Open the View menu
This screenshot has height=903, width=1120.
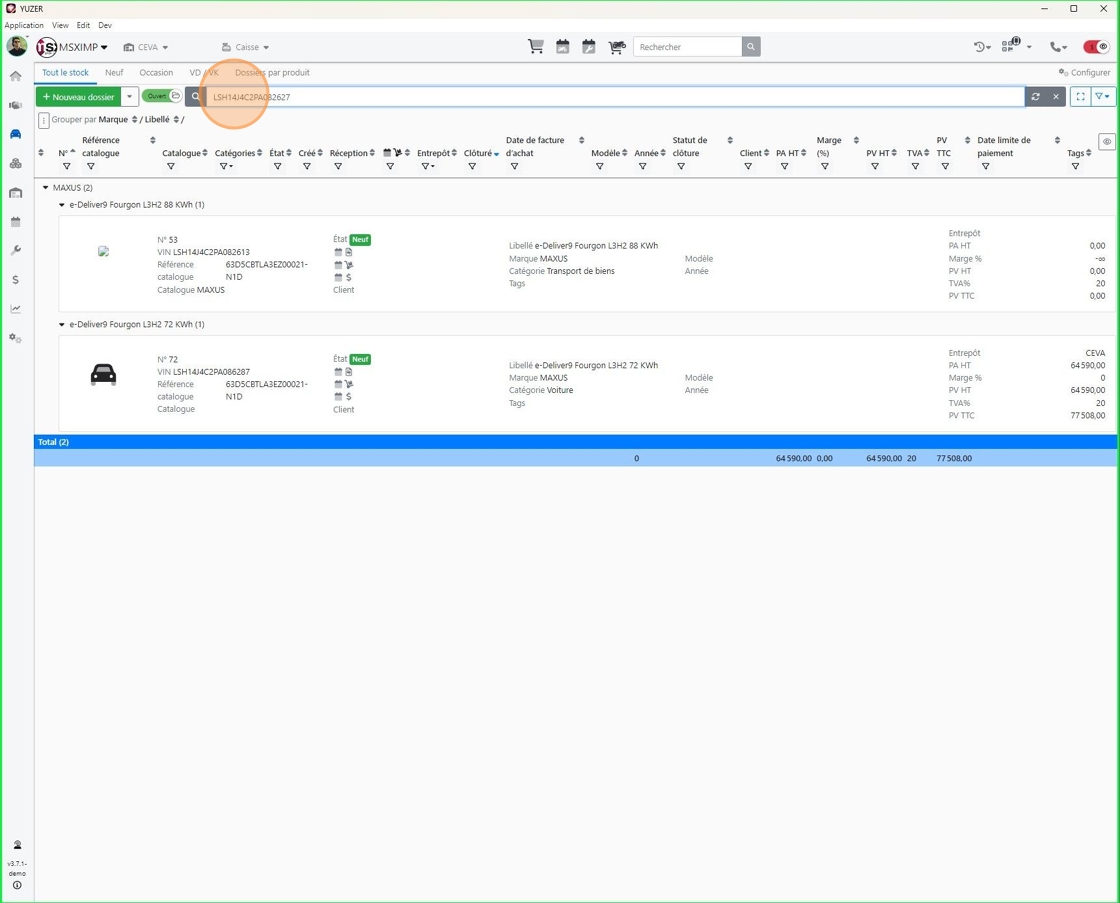(x=60, y=25)
